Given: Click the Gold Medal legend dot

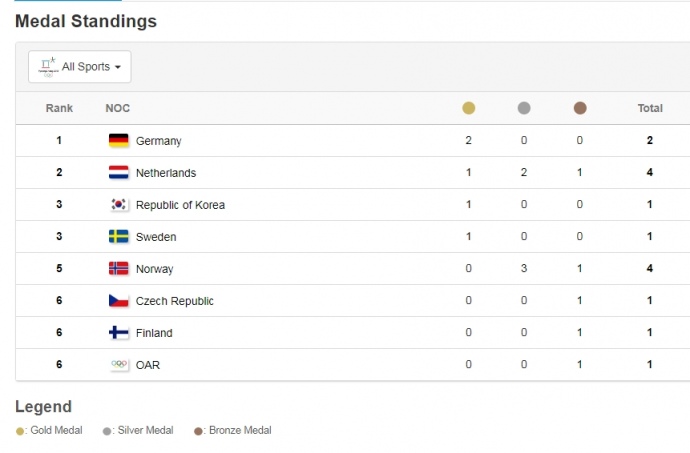Looking at the screenshot, I should tap(20, 431).
